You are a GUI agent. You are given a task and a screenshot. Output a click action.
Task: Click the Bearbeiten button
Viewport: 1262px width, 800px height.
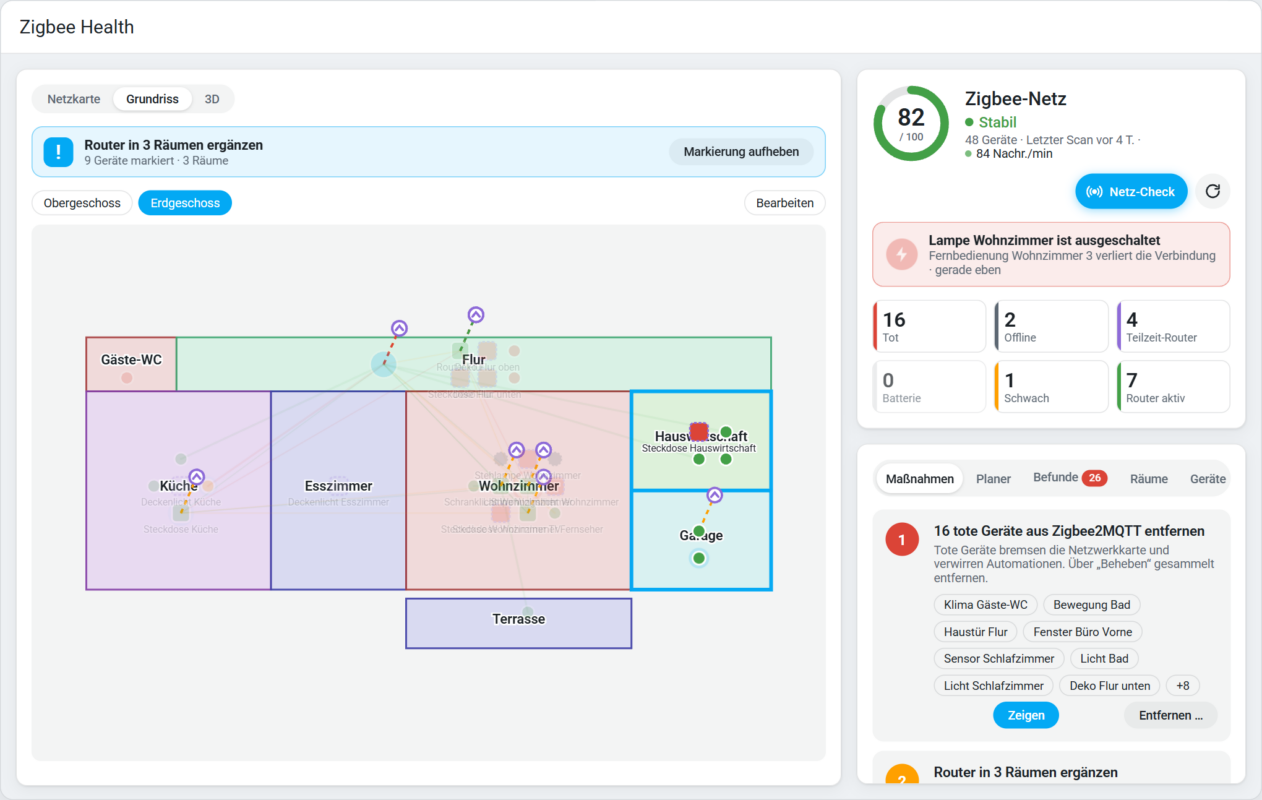pos(785,203)
